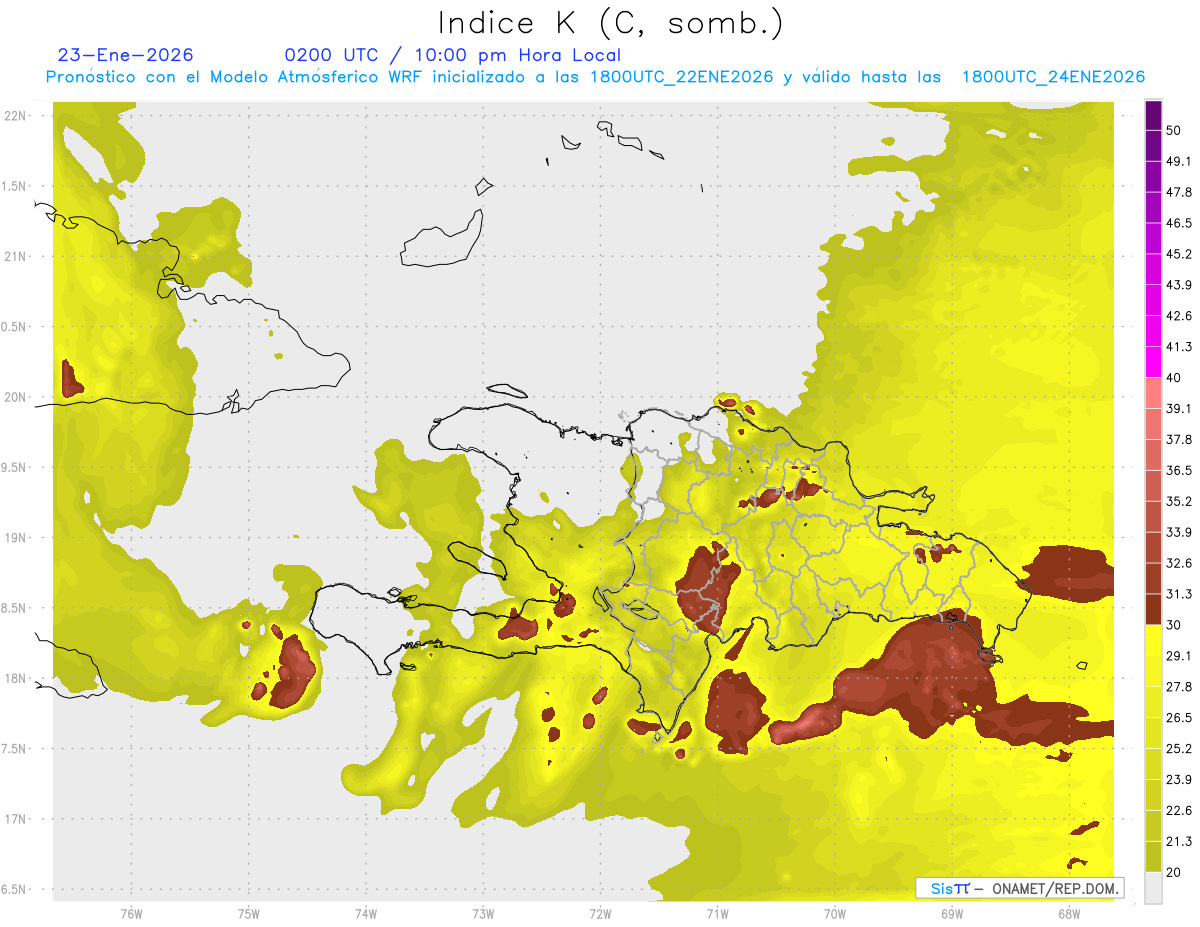Click the colorbar value label '22.6'
The image size is (1200, 927).
pos(1179,810)
